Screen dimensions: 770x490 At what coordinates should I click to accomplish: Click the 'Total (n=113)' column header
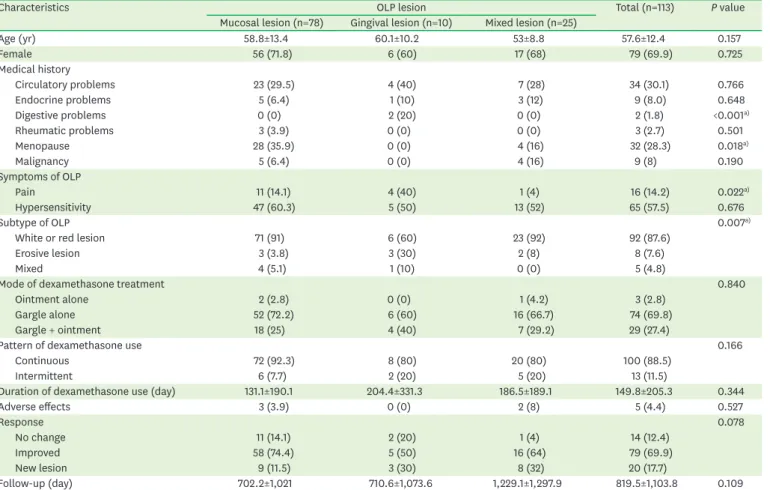click(x=645, y=8)
